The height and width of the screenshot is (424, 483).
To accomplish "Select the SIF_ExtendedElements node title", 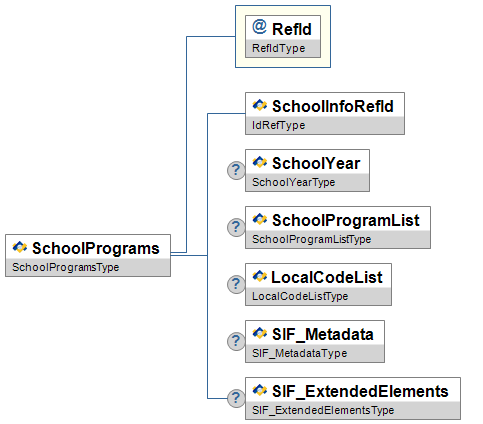I will pos(360,392).
